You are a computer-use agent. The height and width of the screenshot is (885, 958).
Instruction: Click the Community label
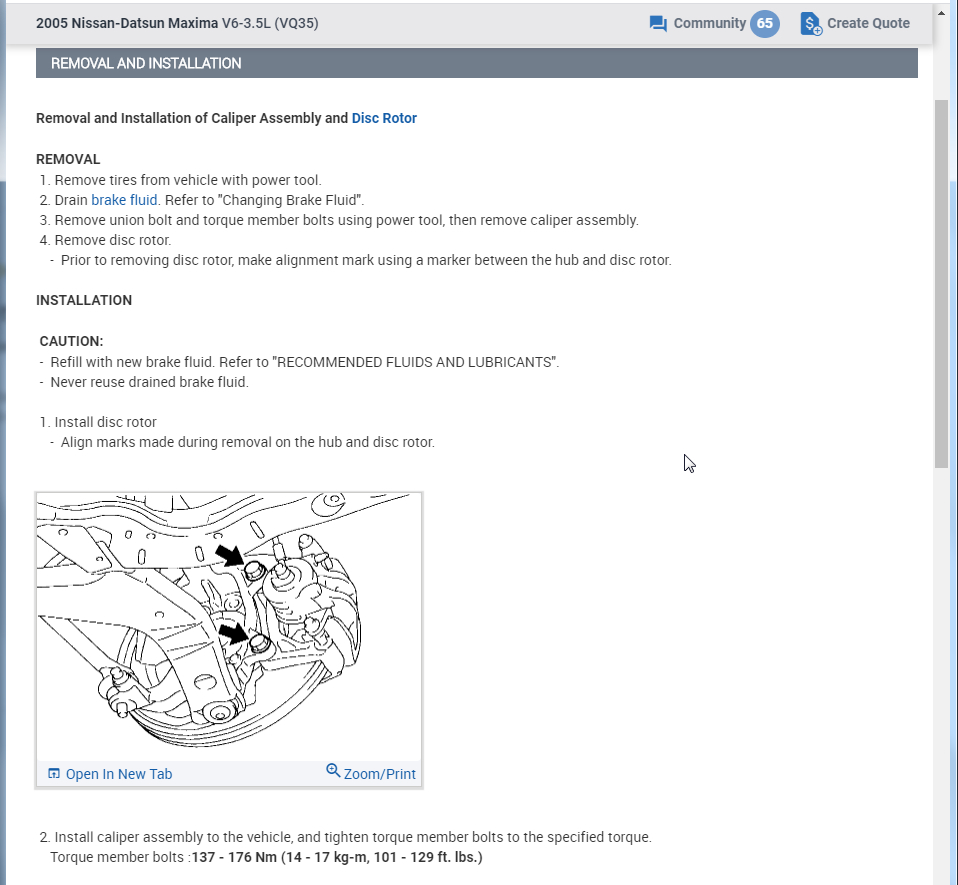tap(709, 23)
